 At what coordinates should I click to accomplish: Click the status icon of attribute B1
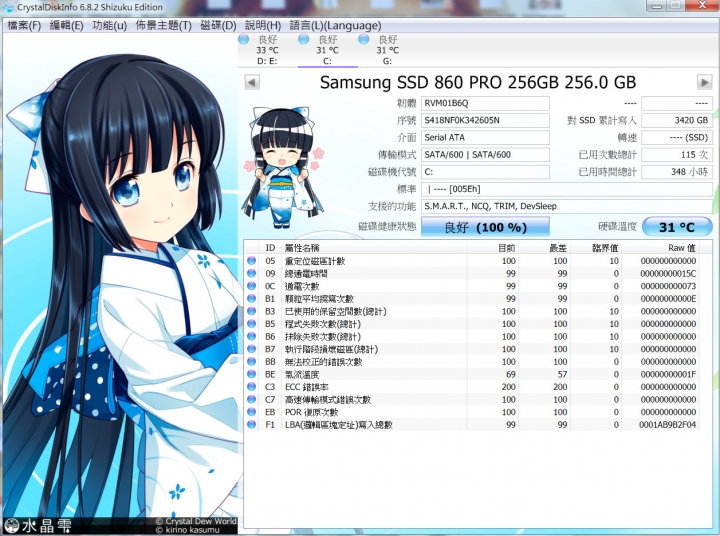tap(251, 299)
